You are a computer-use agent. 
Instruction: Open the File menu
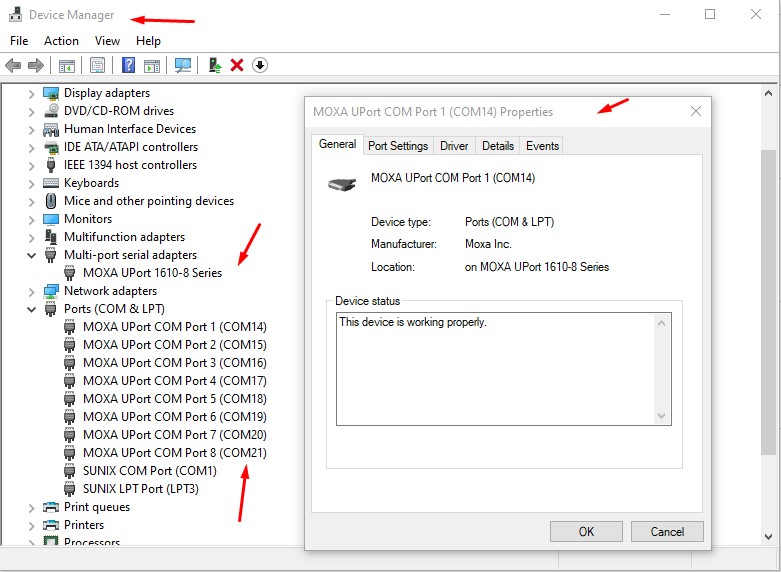(19, 41)
